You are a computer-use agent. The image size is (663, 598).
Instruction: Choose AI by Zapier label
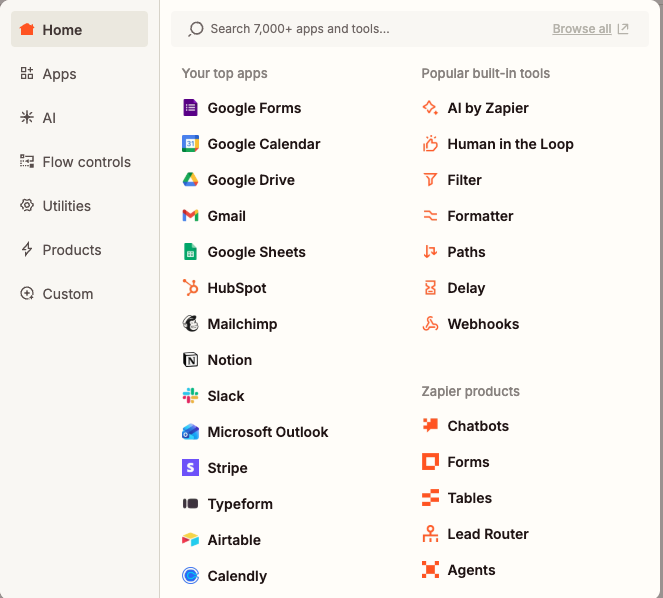[x=488, y=108]
